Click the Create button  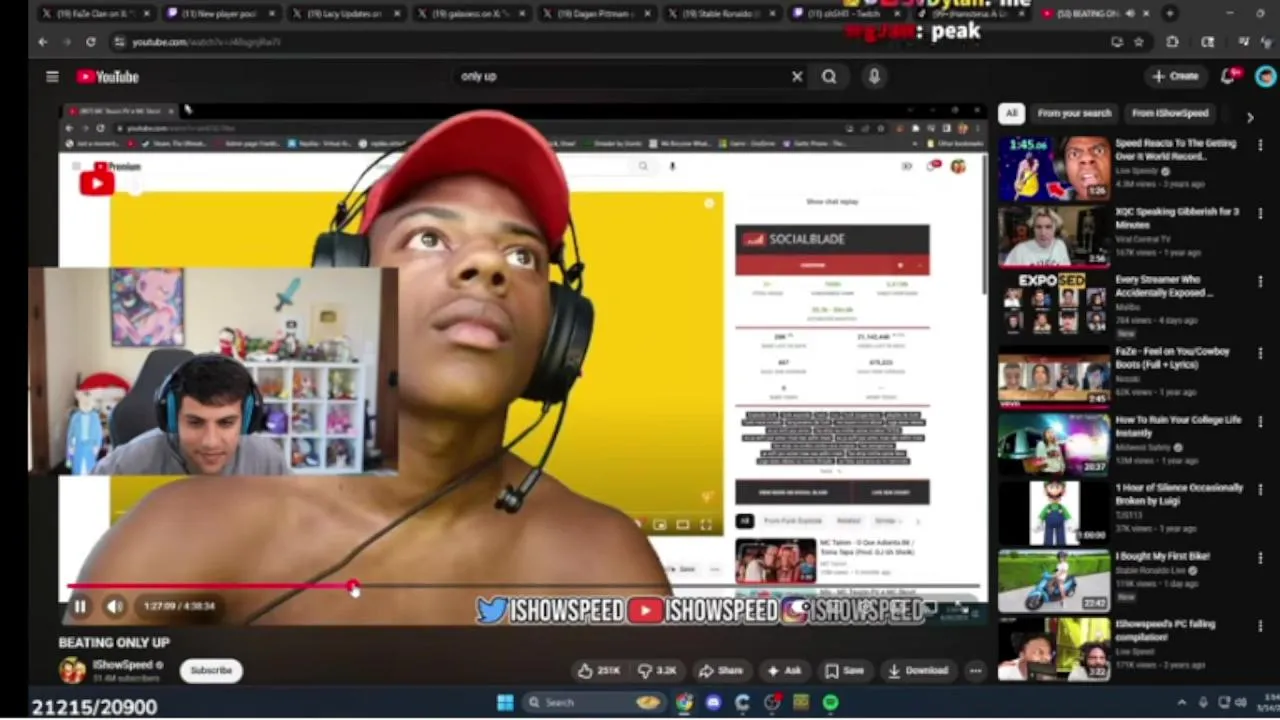click(x=1176, y=76)
